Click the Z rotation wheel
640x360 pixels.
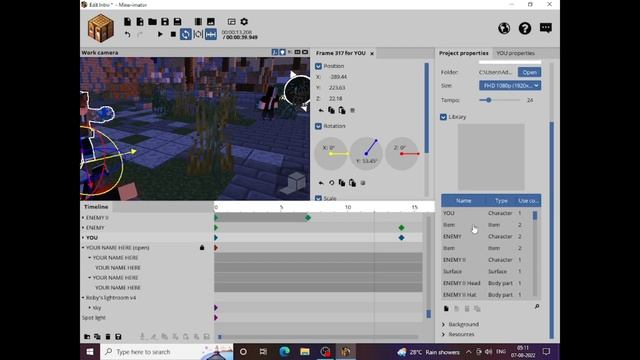click(402, 153)
